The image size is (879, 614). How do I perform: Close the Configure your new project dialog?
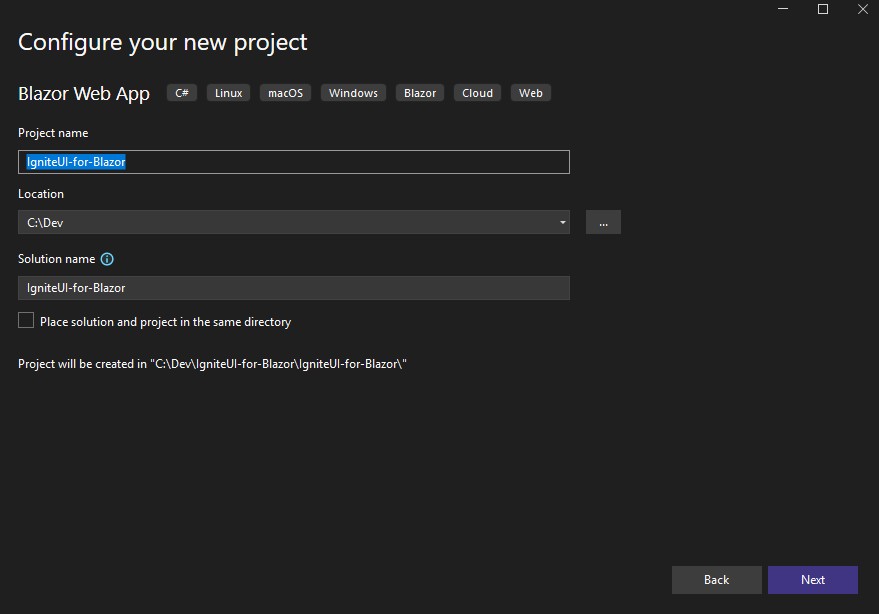(x=862, y=10)
